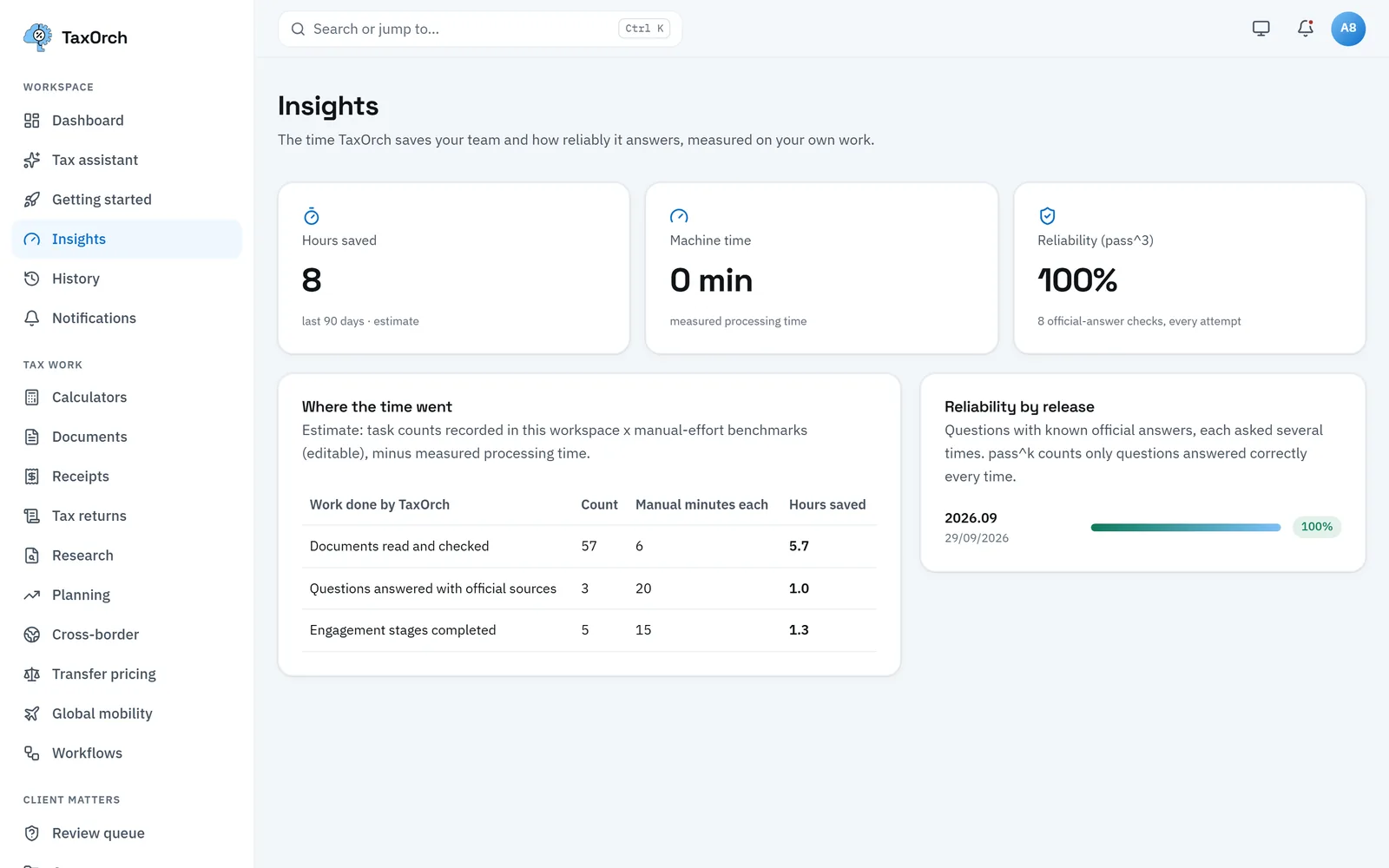Click the History clock icon

tap(32, 279)
